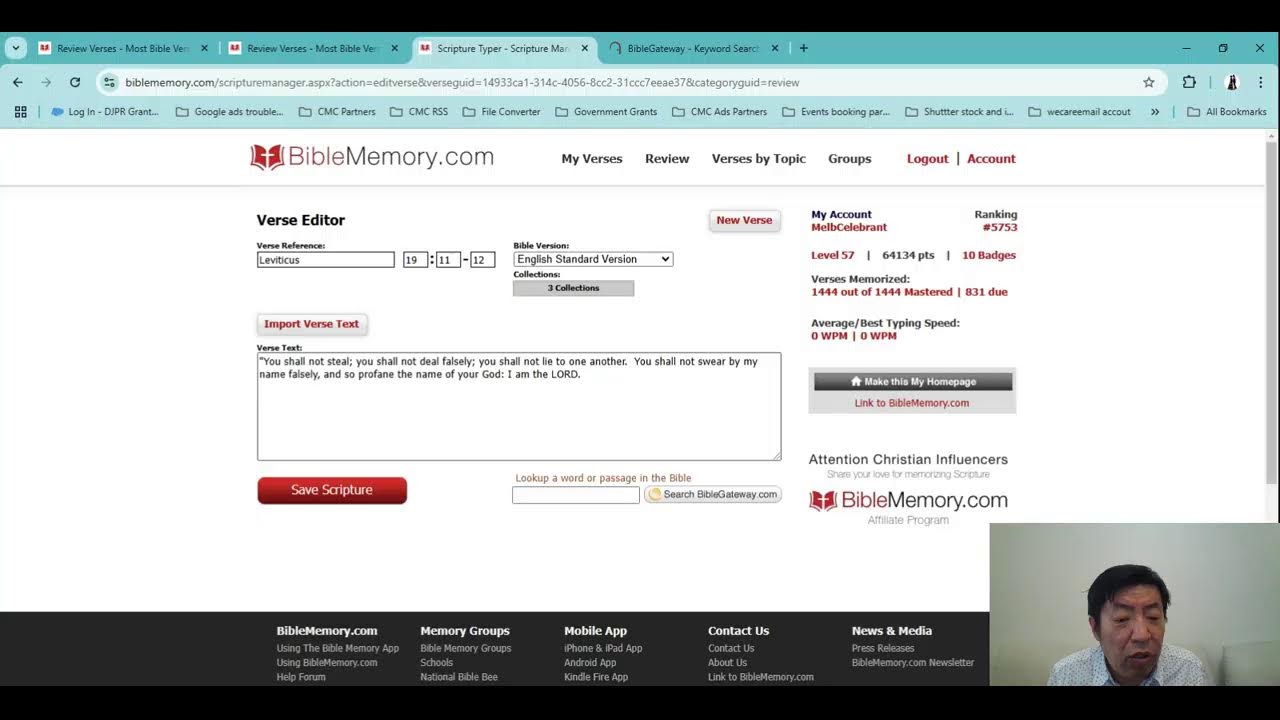1280x720 pixels.
Task: Open the Chrome profile avatar
Action: pyautogui.click(x=1233, y=82)
